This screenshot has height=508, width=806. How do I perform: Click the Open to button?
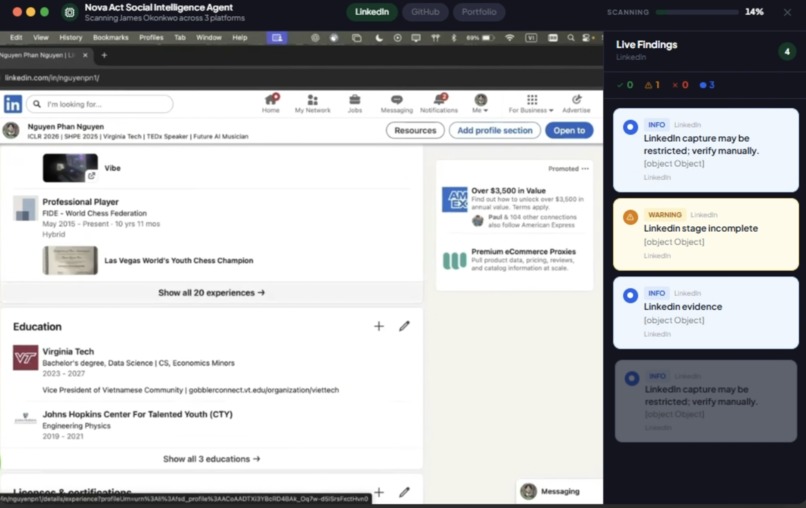tap(569, 130)
